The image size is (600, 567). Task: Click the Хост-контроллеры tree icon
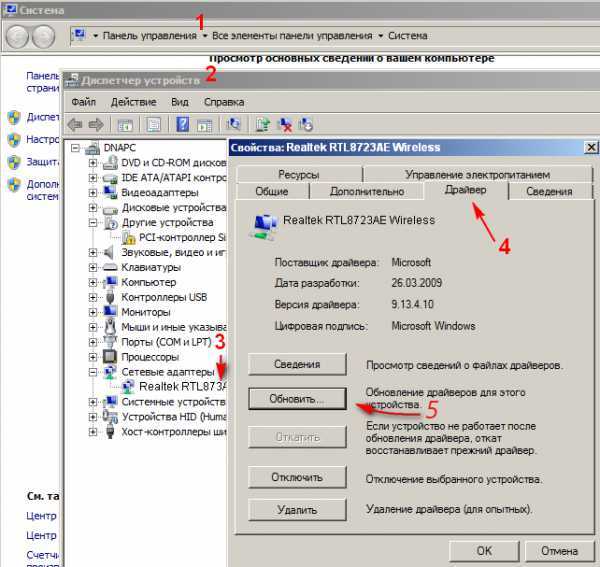110,432
